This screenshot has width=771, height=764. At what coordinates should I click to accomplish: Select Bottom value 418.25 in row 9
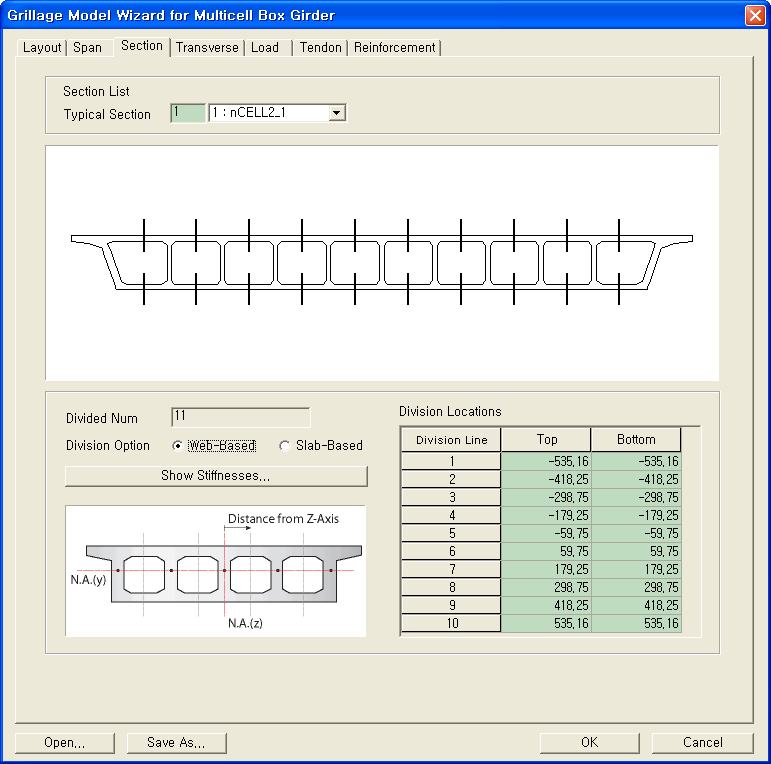pyautogui.click(x=636, y=605)
